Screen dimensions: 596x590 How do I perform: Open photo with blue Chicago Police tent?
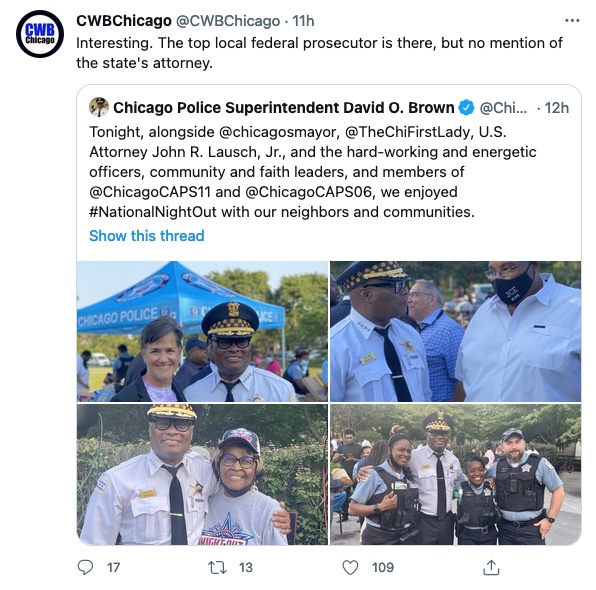coord(202,331)
